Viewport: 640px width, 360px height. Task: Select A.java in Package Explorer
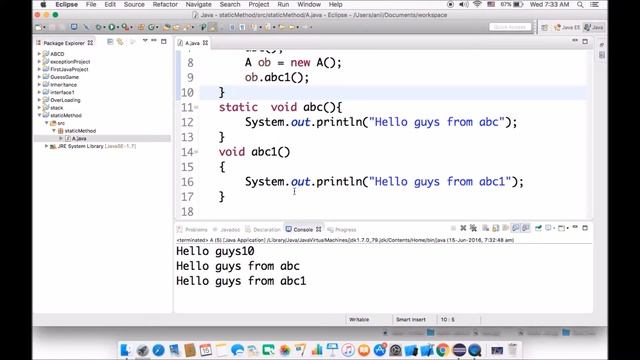pos(79,138)
